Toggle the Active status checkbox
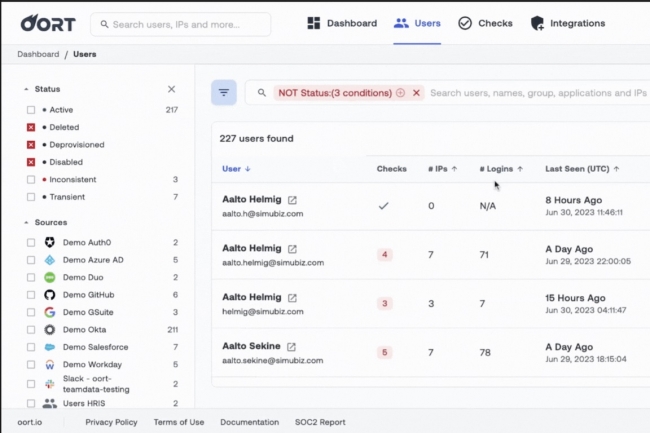Viewport: 650px width, 433px height. (x=31, y=110)
